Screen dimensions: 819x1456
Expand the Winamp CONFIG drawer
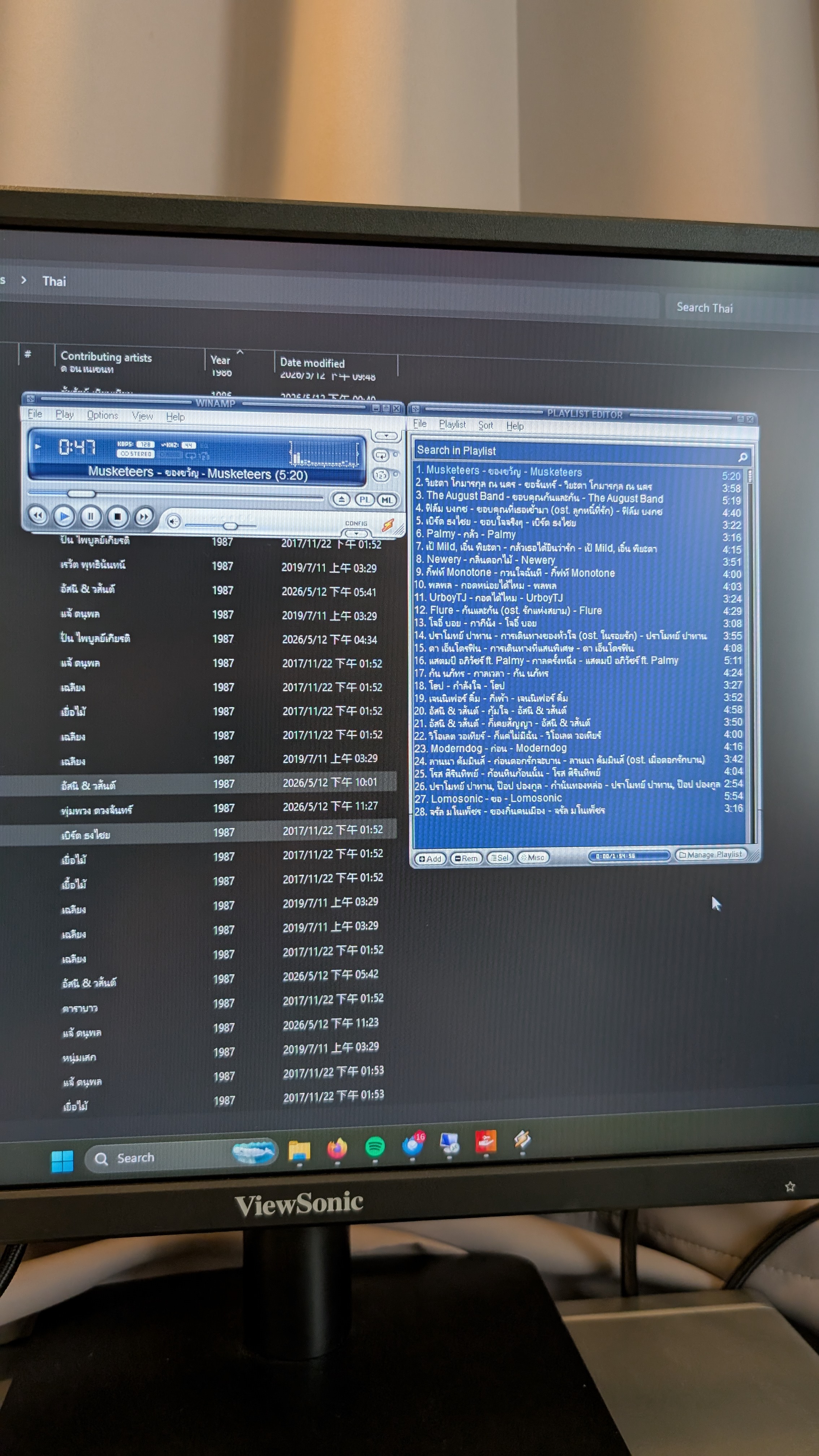(x=356, y=533)
